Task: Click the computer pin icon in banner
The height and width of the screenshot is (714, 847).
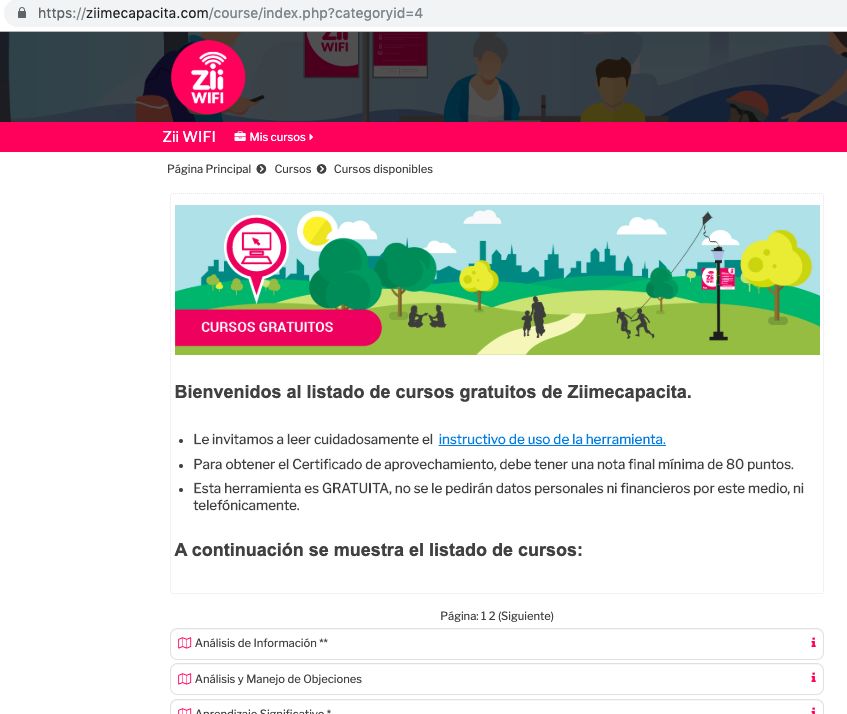Action: point(256,250)
